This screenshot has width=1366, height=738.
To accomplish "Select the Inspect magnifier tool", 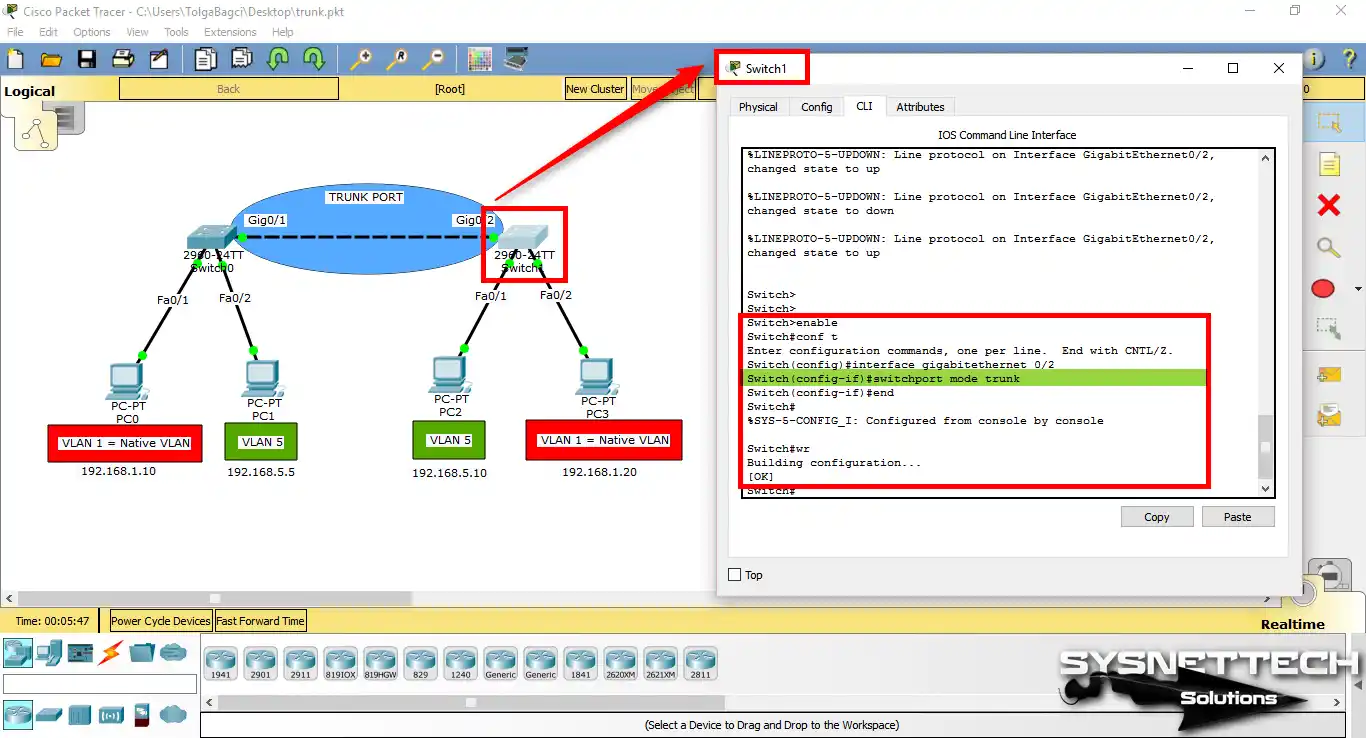I will pyautogui.click(x=1328, y=247).
